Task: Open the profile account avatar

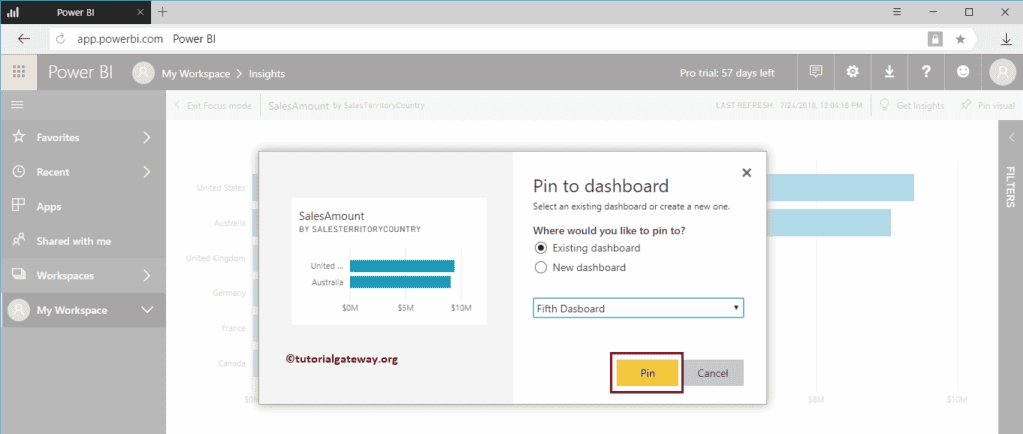Action: [x=1003, y=72]
